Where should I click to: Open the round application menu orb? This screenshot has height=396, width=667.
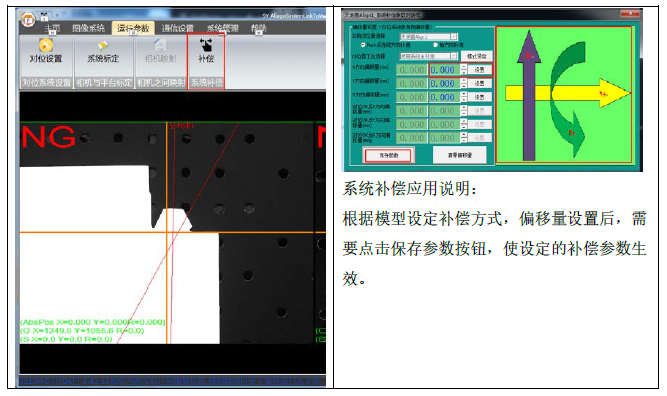click(x=29, y=19)
